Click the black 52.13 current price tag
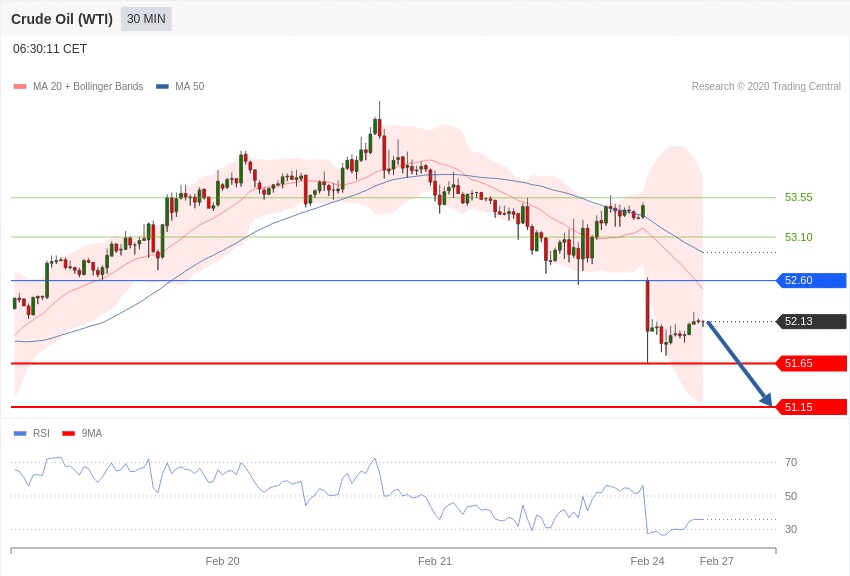Viewport: 850px width, 576px height. (x=812, y=321)
